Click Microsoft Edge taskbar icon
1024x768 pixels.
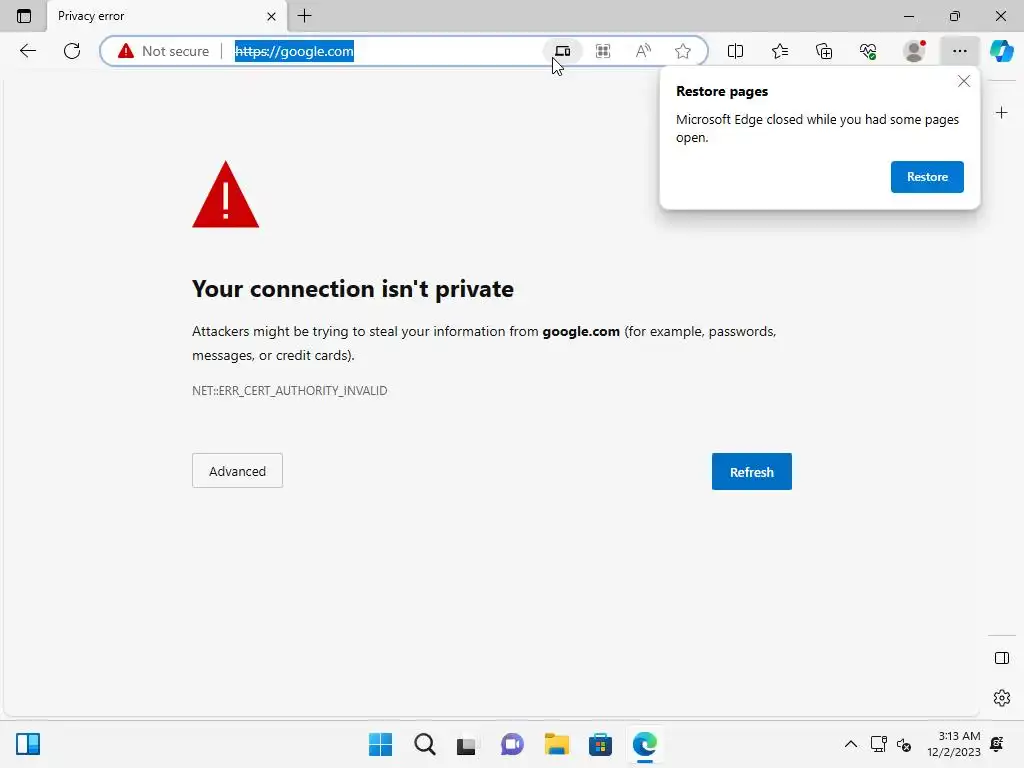pyautogui.click(x=645, y=744)
